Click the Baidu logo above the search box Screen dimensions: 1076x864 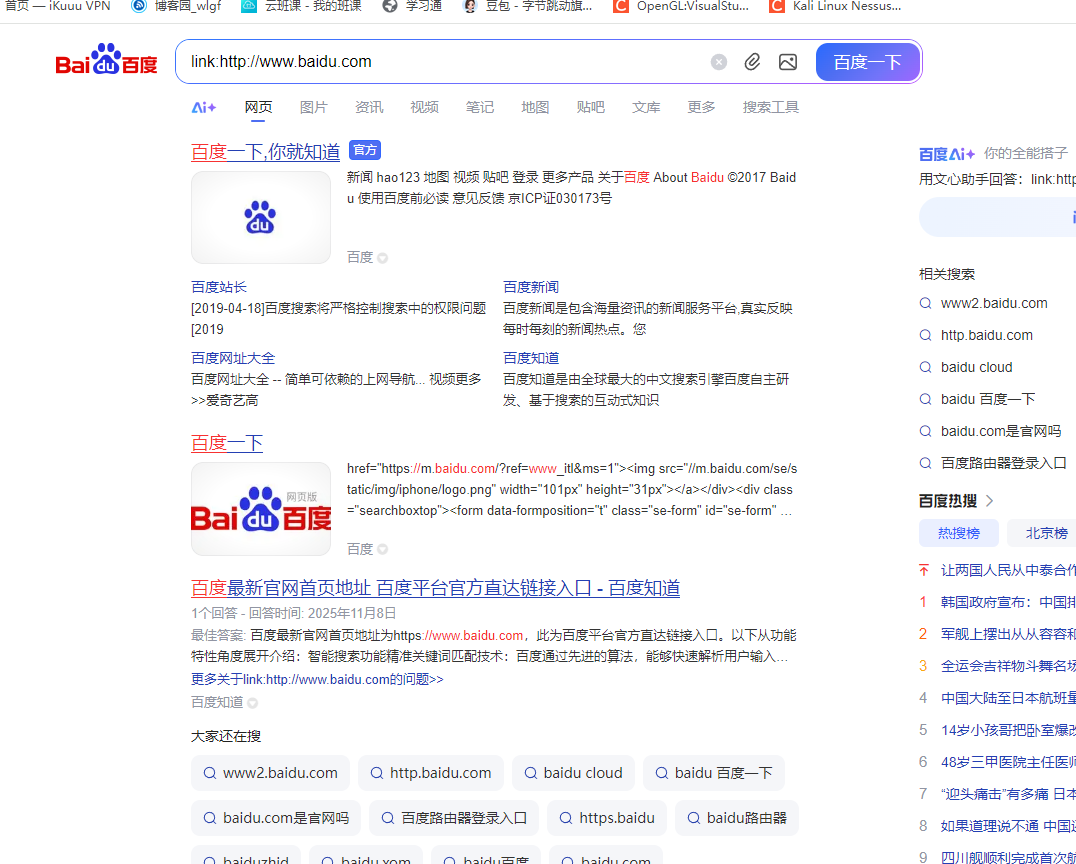[x=106, y=60]
